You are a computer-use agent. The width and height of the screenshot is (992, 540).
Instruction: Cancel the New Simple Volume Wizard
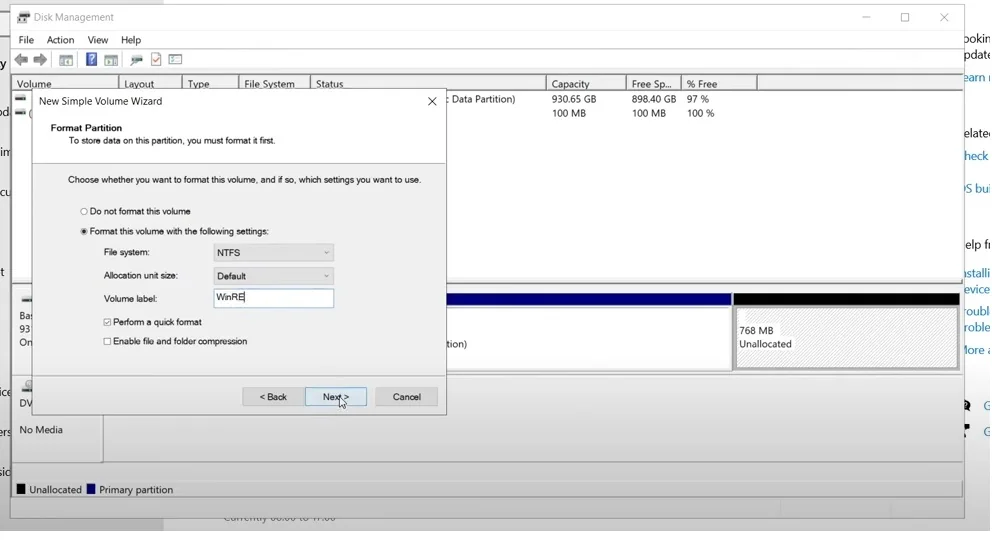[x=406, y=397]
